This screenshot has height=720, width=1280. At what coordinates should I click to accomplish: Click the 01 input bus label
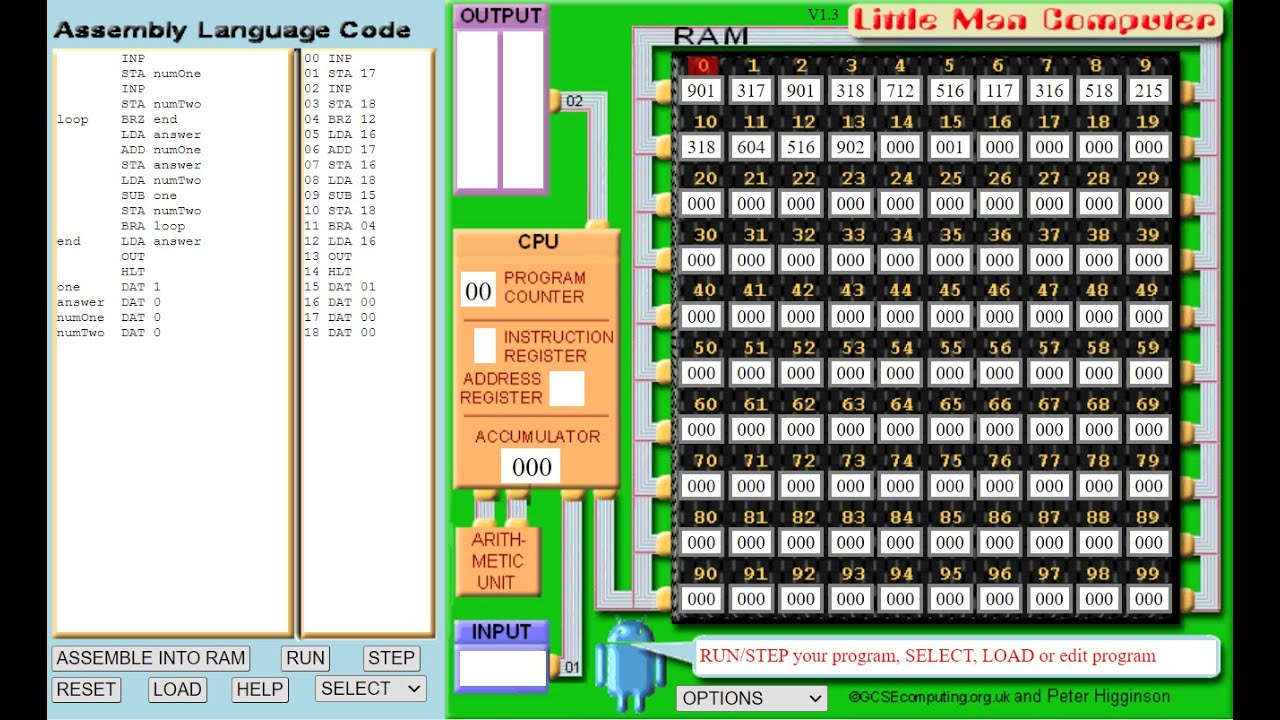pyautogui.click(x=572, y=667)
